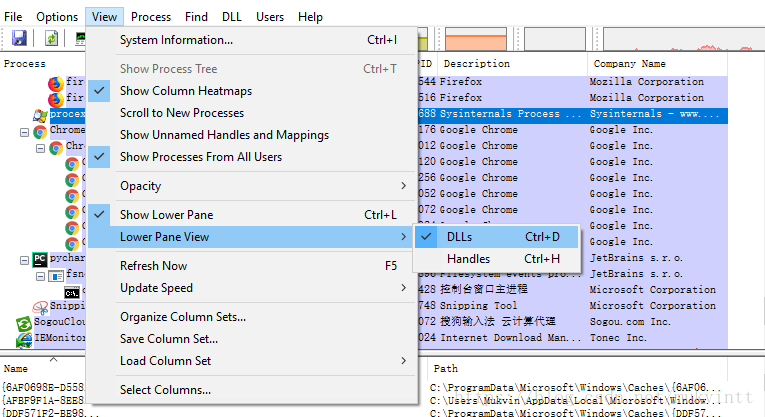The image size is (765, 417).
Task: Collapse the pycharm process tree node
Action: pos(24,260)
